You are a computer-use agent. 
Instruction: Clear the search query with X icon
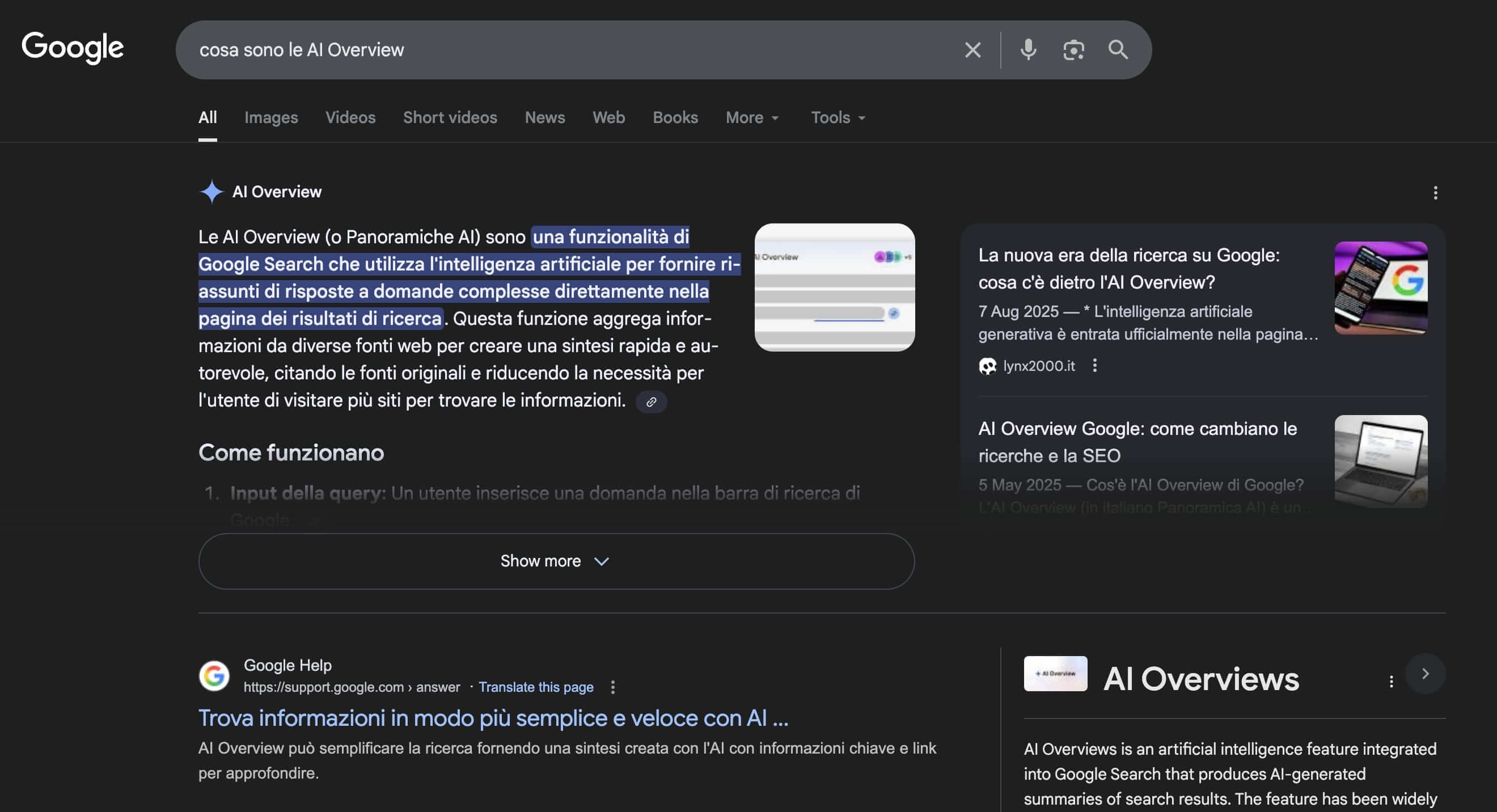(973, 50)
